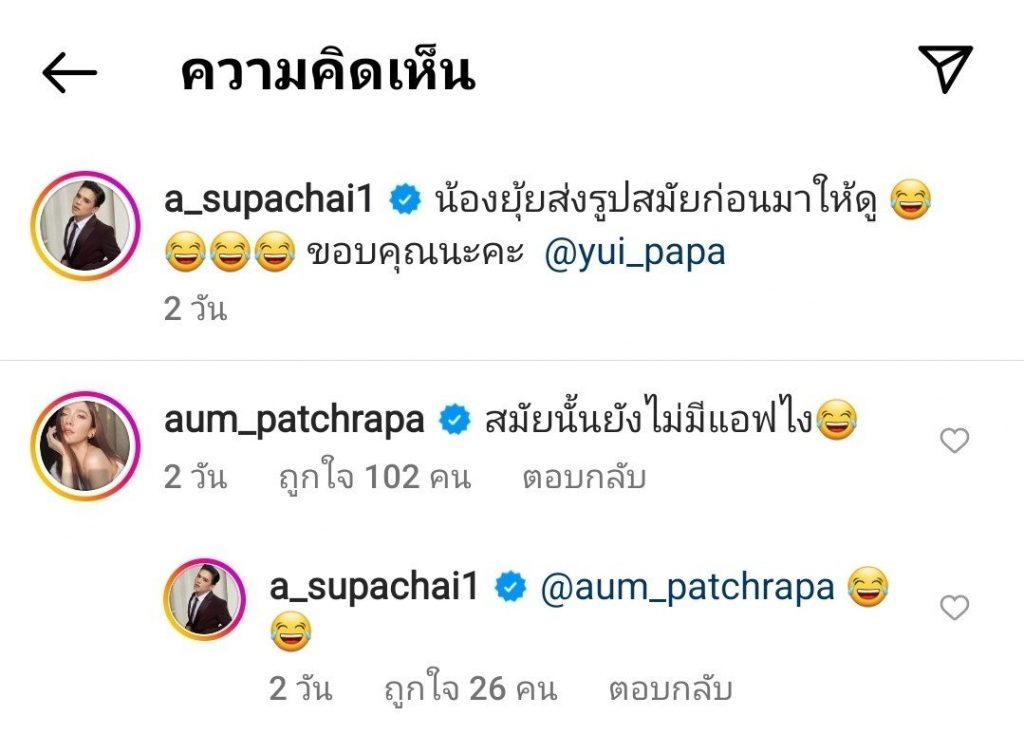This screenshot has height=735, width=1024.
Task: Open a_supachai1 username in the reply
Action: tap(374, 587)
